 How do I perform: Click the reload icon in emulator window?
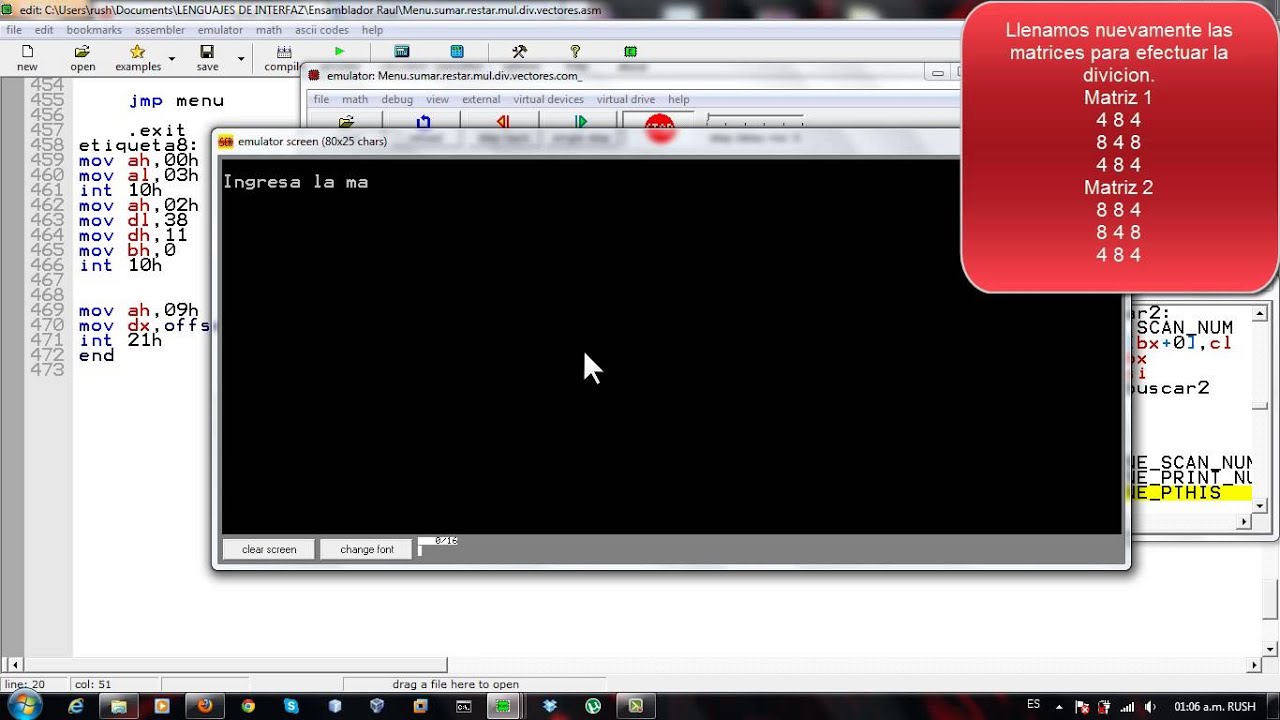point(423,122)
